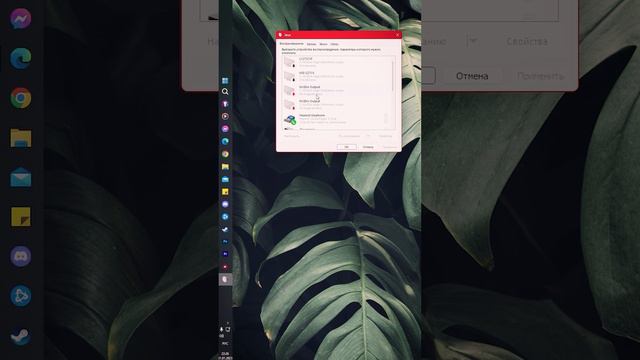Open the clock and date flyout
640x360 pixels.
click(225, 356)
